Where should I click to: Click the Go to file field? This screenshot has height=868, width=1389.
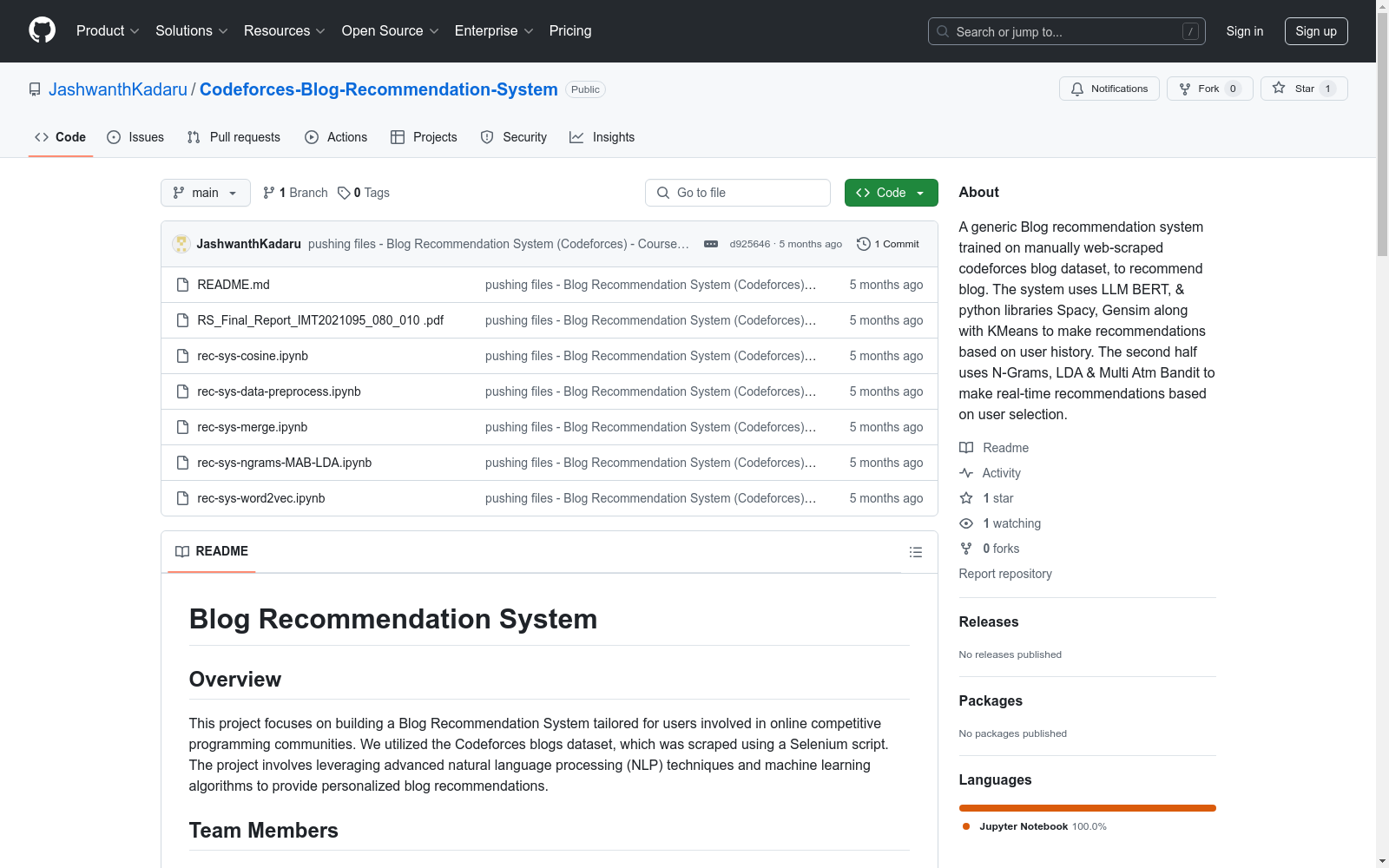(738, 193)
